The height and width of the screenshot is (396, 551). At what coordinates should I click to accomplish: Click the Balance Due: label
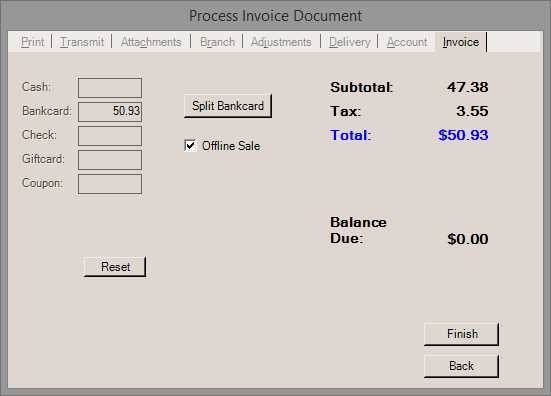coord(358,231)
